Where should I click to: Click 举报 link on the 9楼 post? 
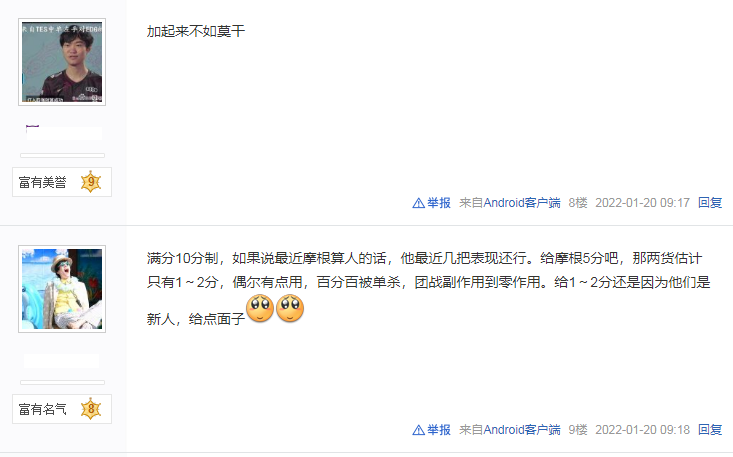click(438, 430)
